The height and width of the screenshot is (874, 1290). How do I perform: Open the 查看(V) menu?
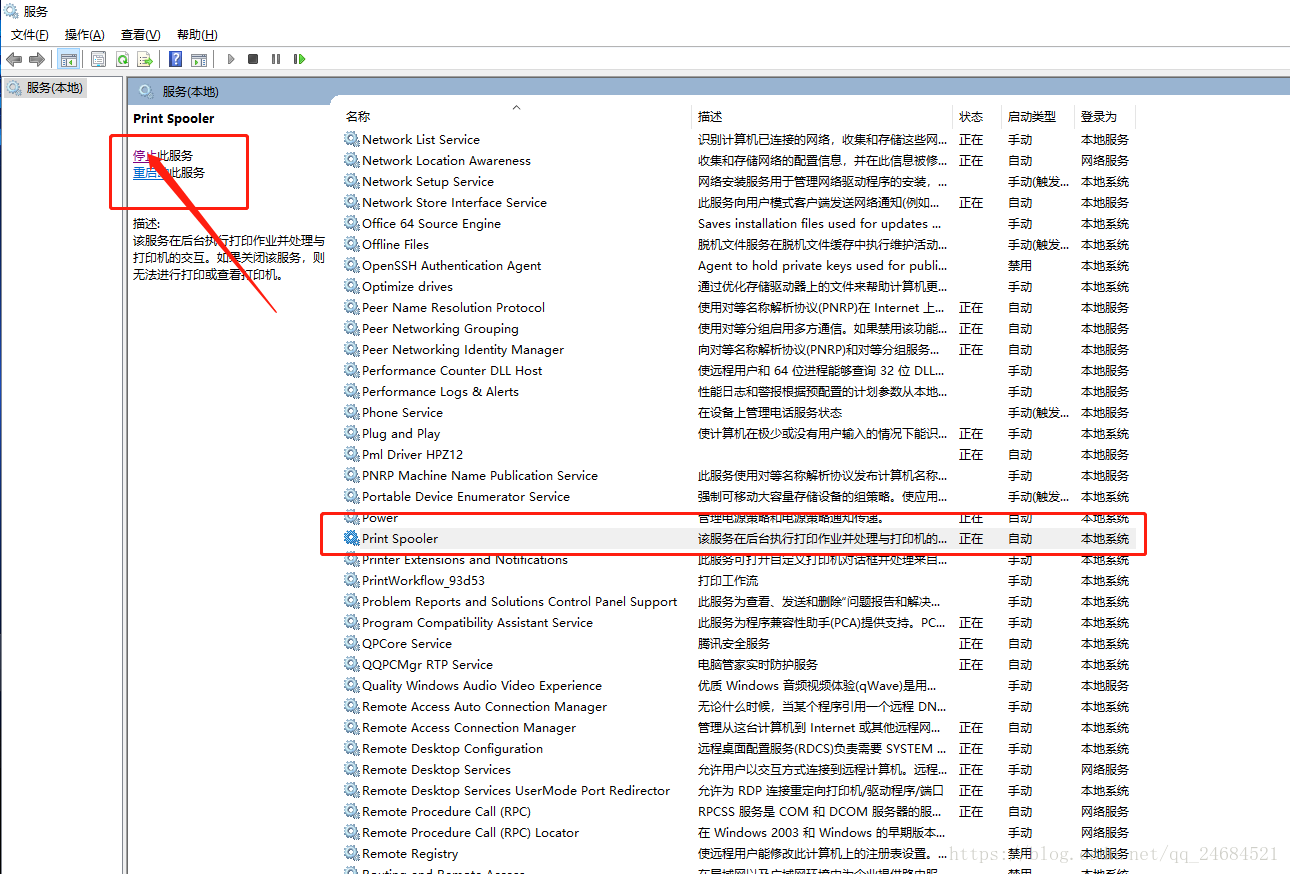tap(139, 34)
